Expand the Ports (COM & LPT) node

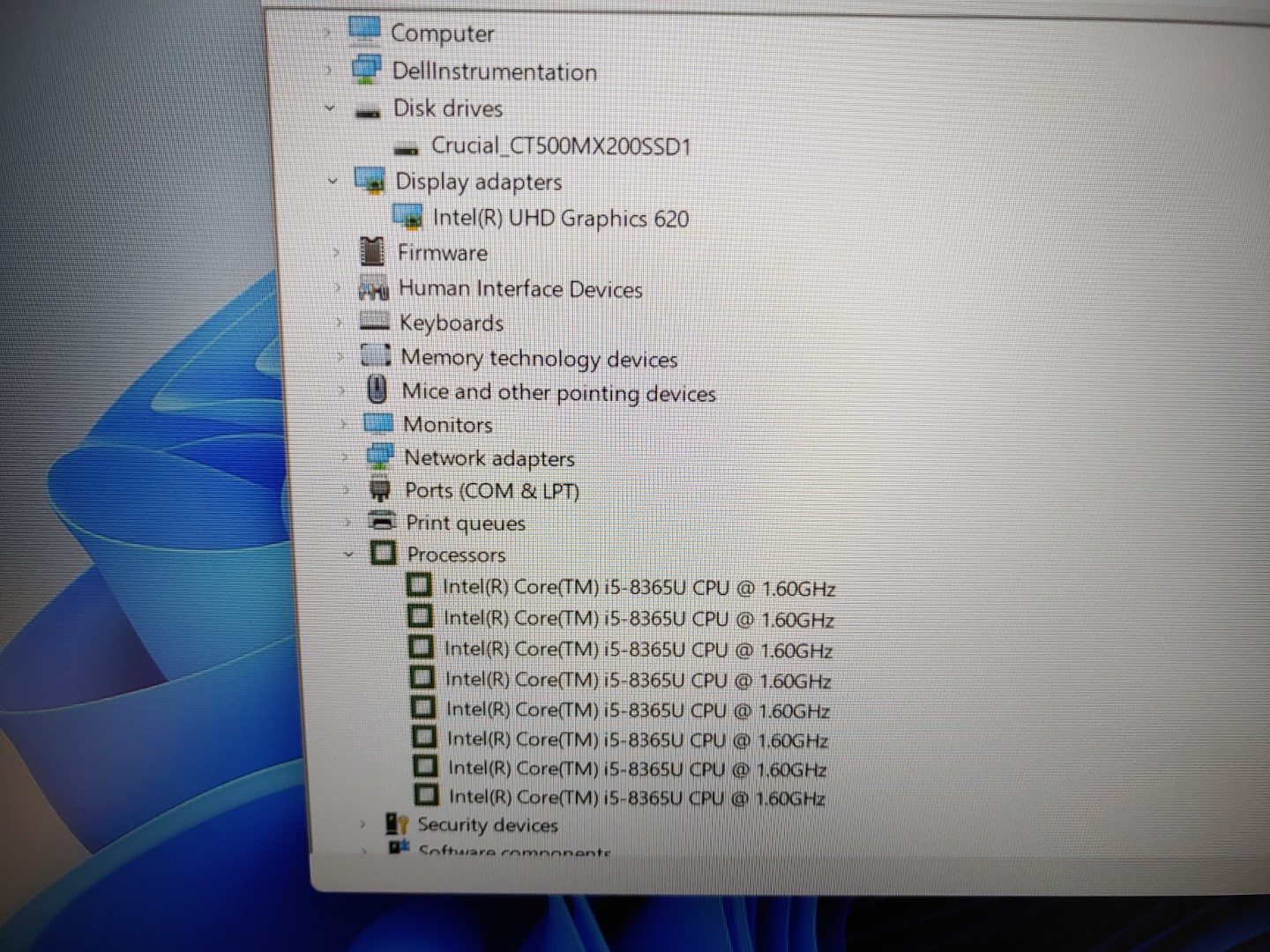point(347,490)
